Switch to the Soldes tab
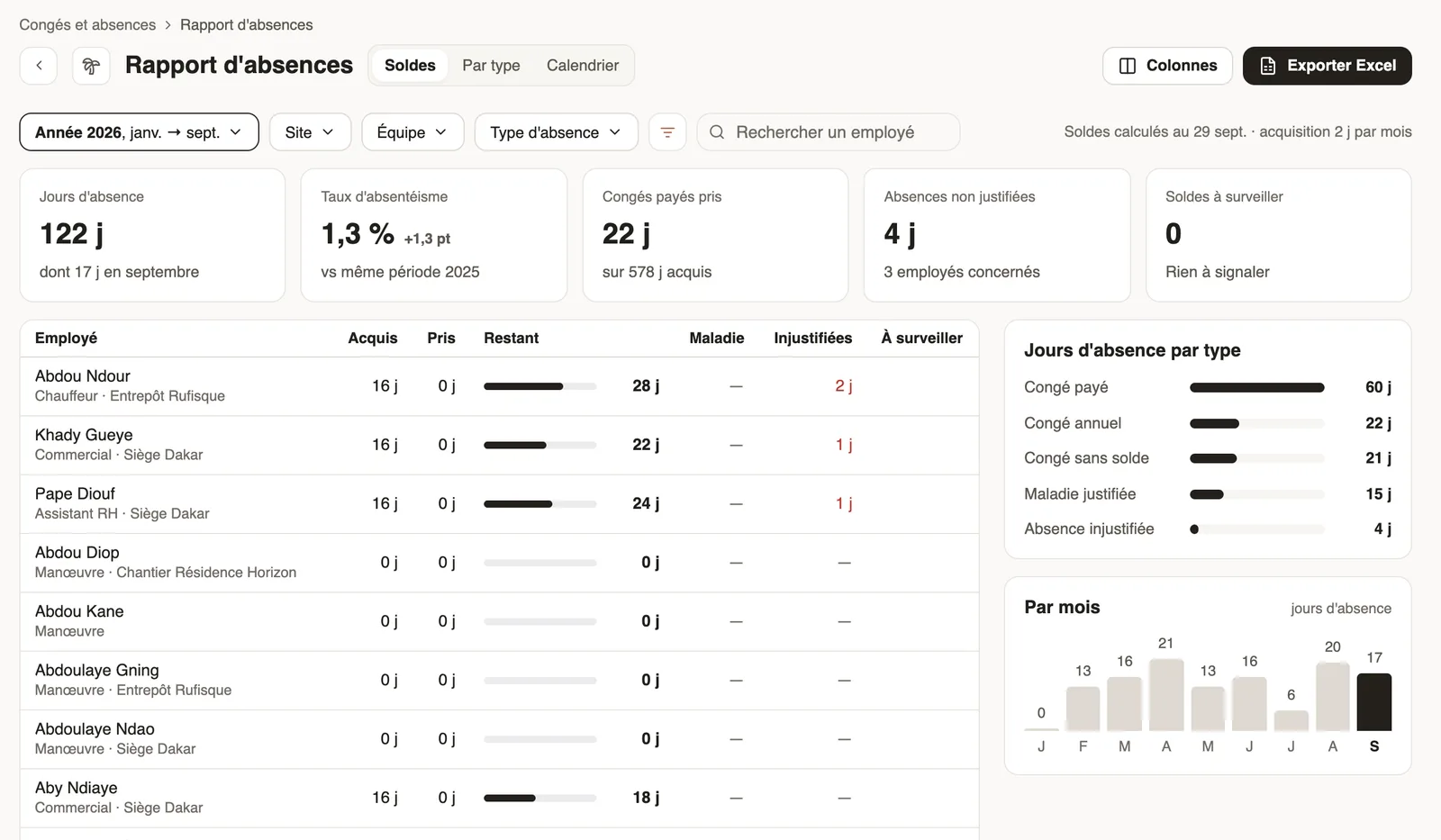Image resolution: width=1441 pixels, height=840 pixels. (x=410, y=66)
